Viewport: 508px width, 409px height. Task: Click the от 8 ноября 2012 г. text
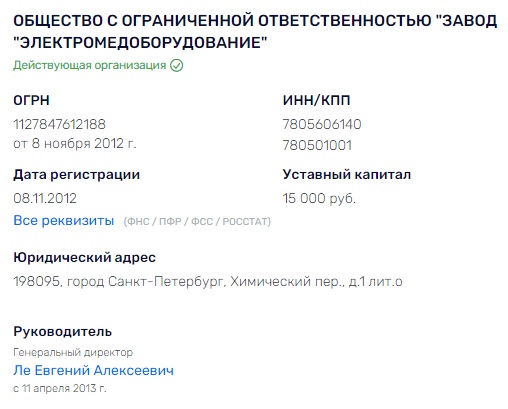point(75,144)
